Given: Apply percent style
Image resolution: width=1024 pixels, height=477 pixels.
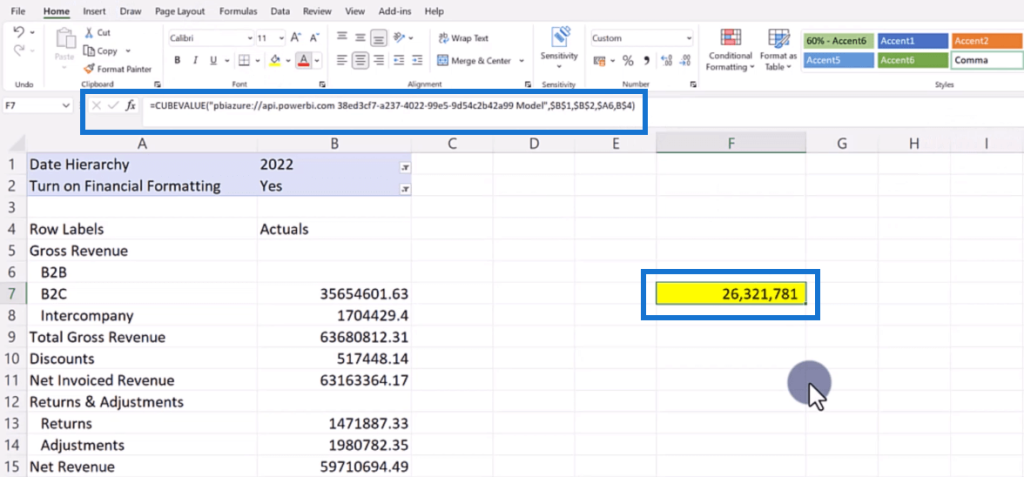Looking at the screenshot, I should click(x=628, y=61).
